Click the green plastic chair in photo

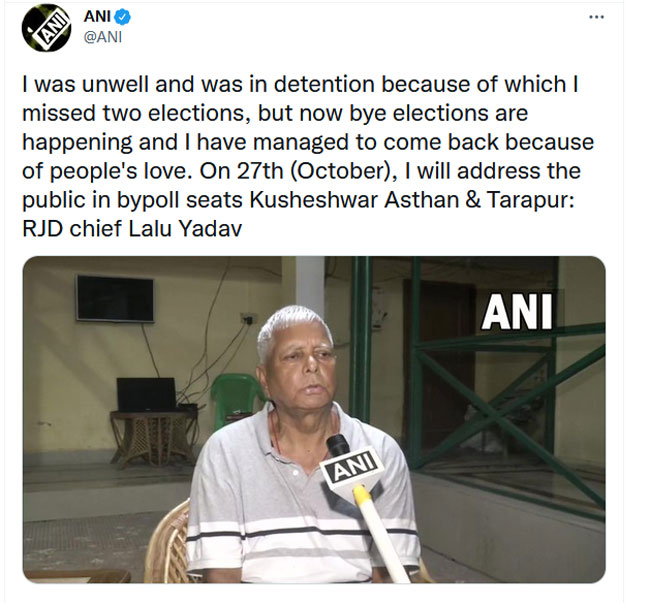(236, 400)
